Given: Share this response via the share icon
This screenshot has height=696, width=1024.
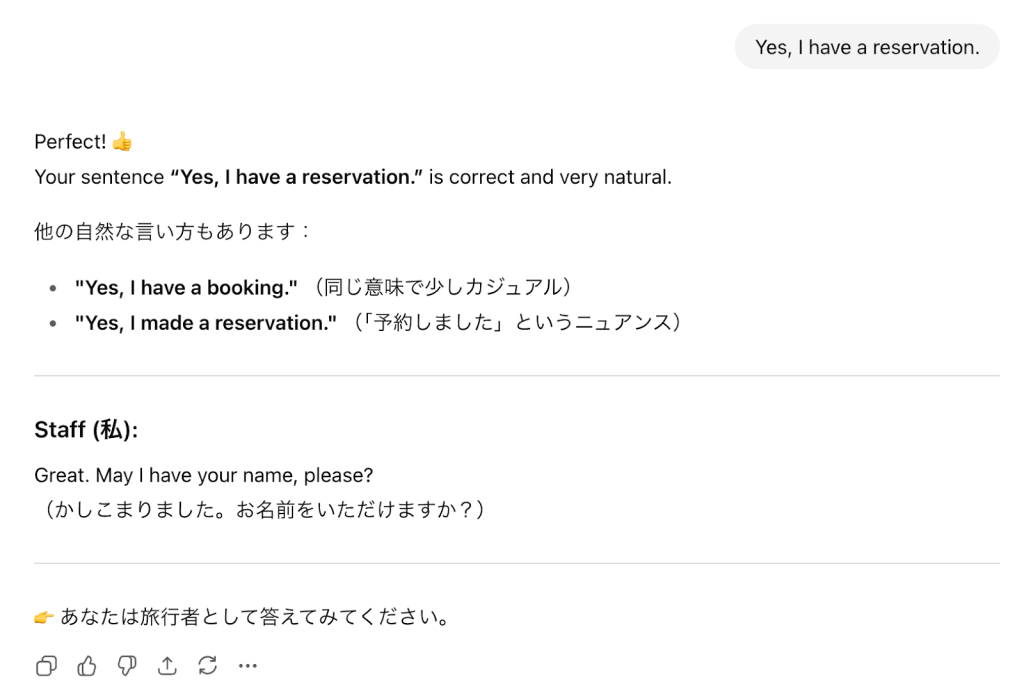Looking at the screenshot, I should coord(168,665).
